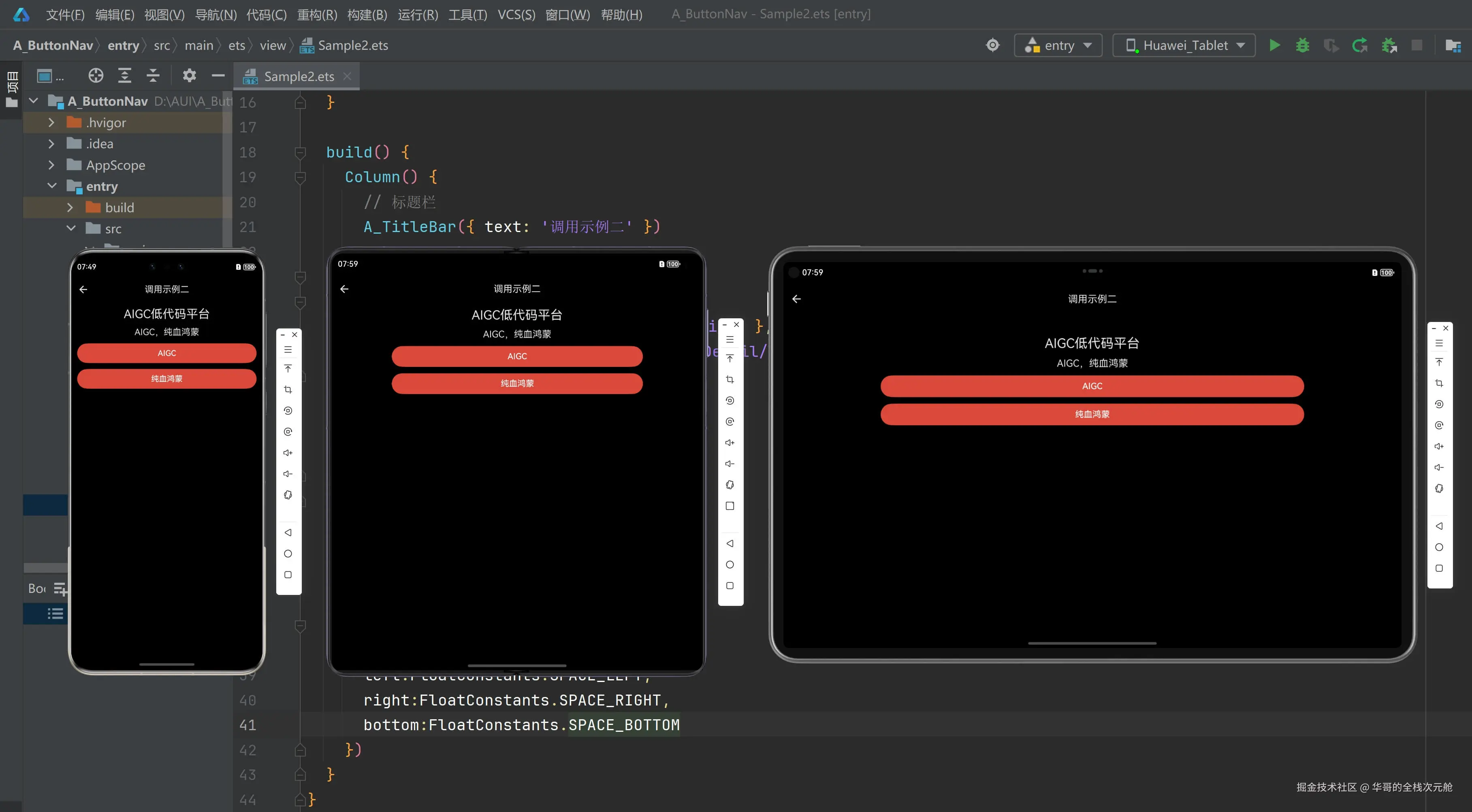Open the entry module dropdown
The height and width of the screenshot is (812, 1472).
[1058, 45]
